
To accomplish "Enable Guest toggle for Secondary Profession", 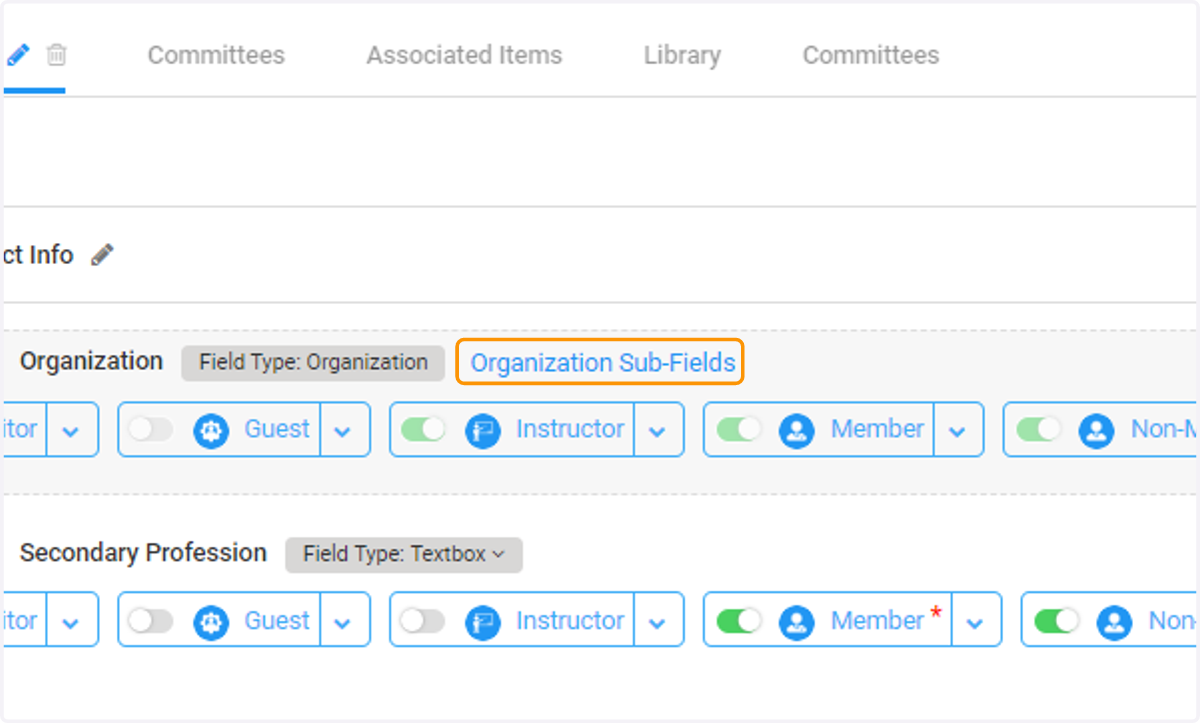I will (x=150, y=621).
